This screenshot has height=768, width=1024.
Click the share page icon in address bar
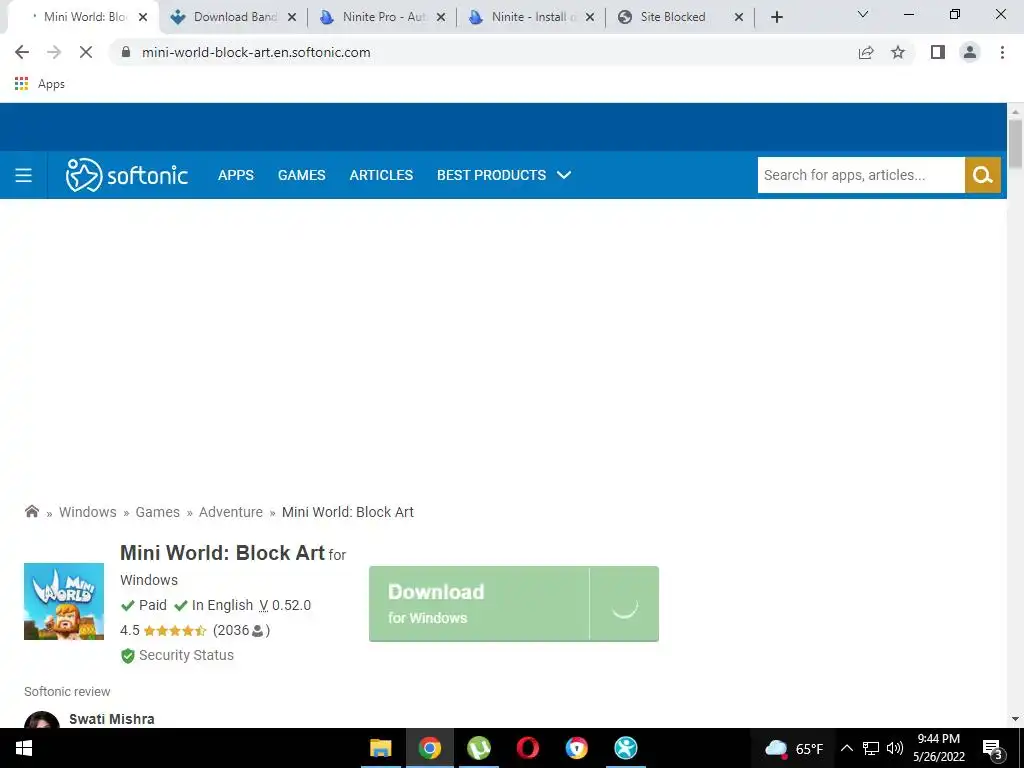[866, 52]
